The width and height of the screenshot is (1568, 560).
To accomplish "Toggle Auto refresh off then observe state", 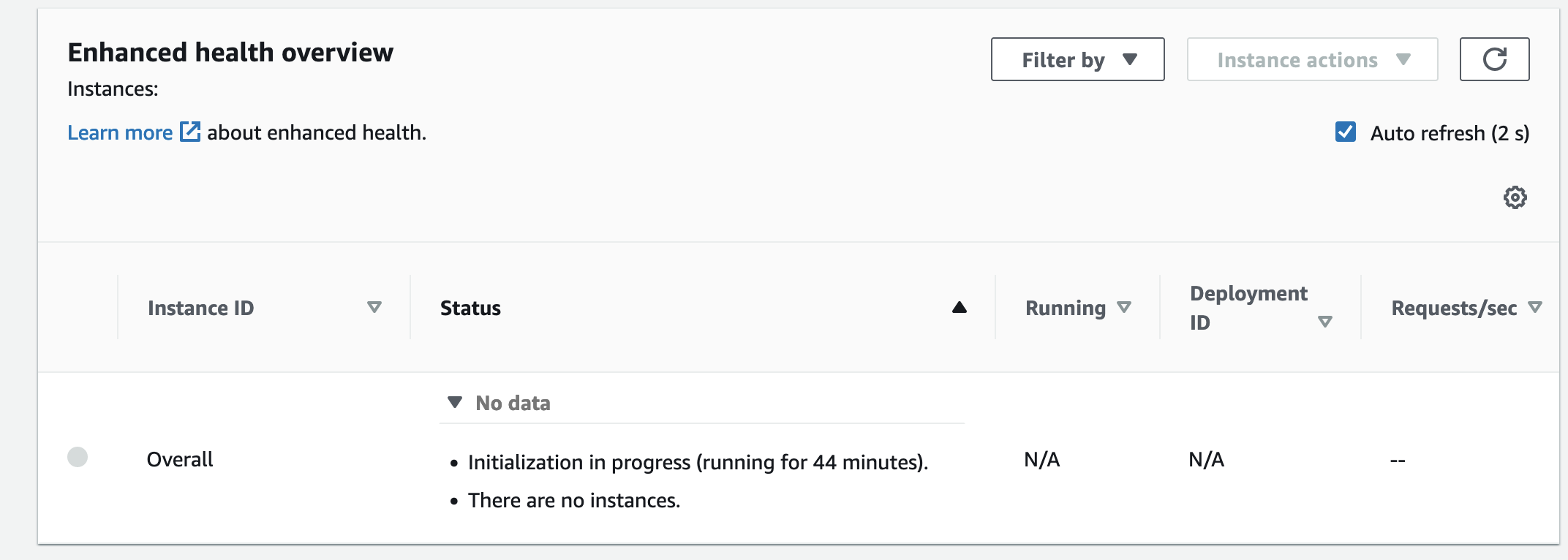I will (x=1344, y=132).
